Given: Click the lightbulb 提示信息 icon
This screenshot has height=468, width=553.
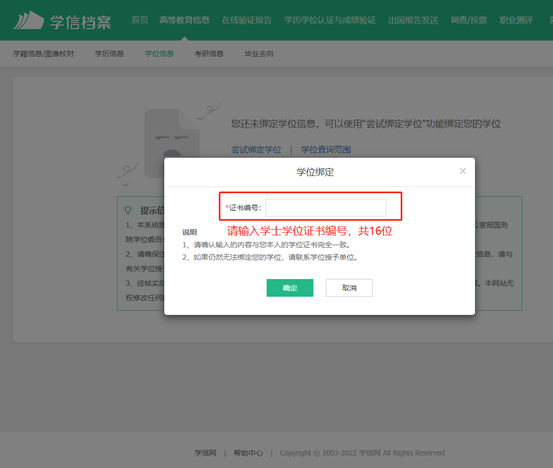Looking at the screenshot, I should point(128,210).
